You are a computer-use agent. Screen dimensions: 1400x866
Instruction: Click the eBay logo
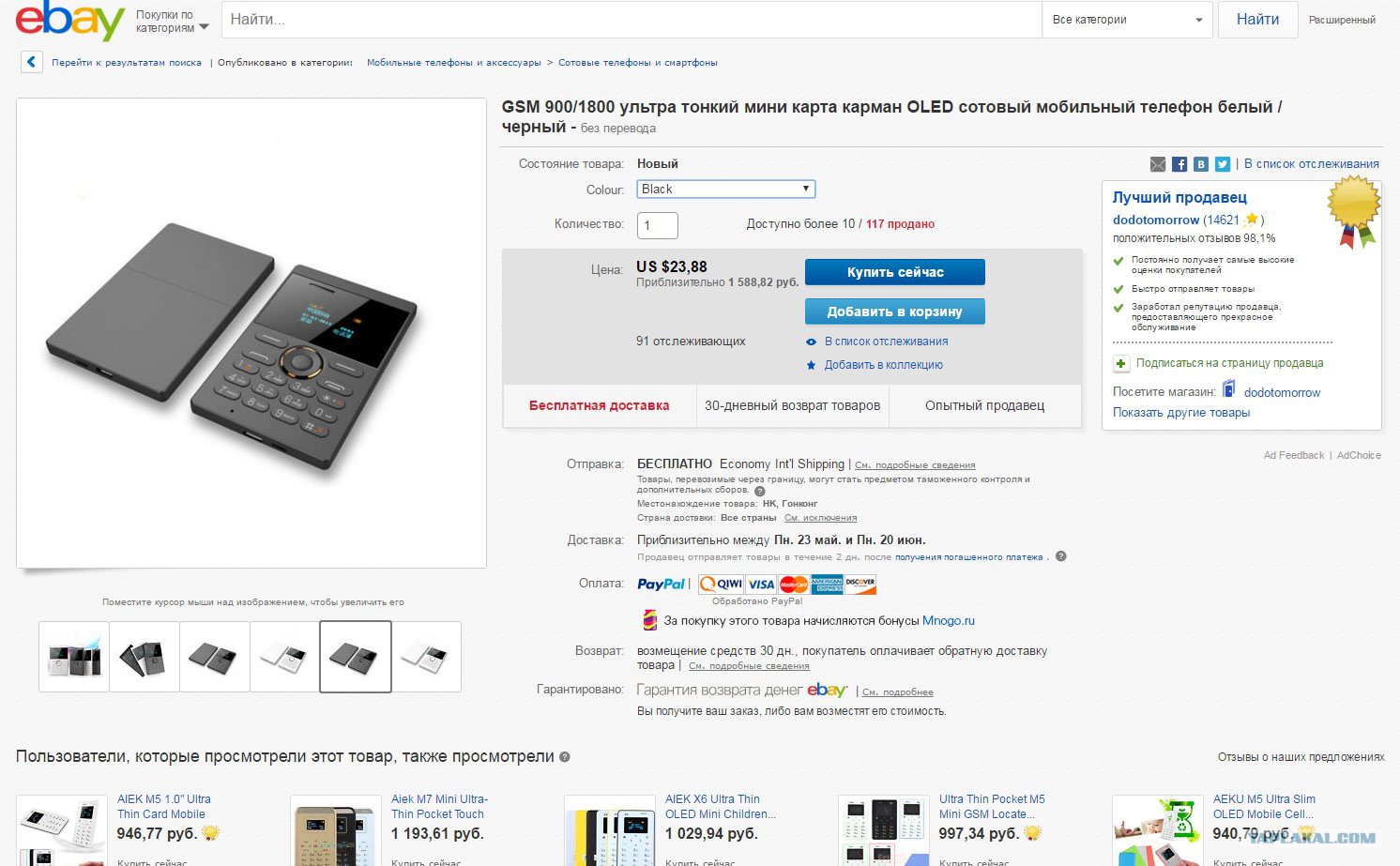click(x=69, y=21)
